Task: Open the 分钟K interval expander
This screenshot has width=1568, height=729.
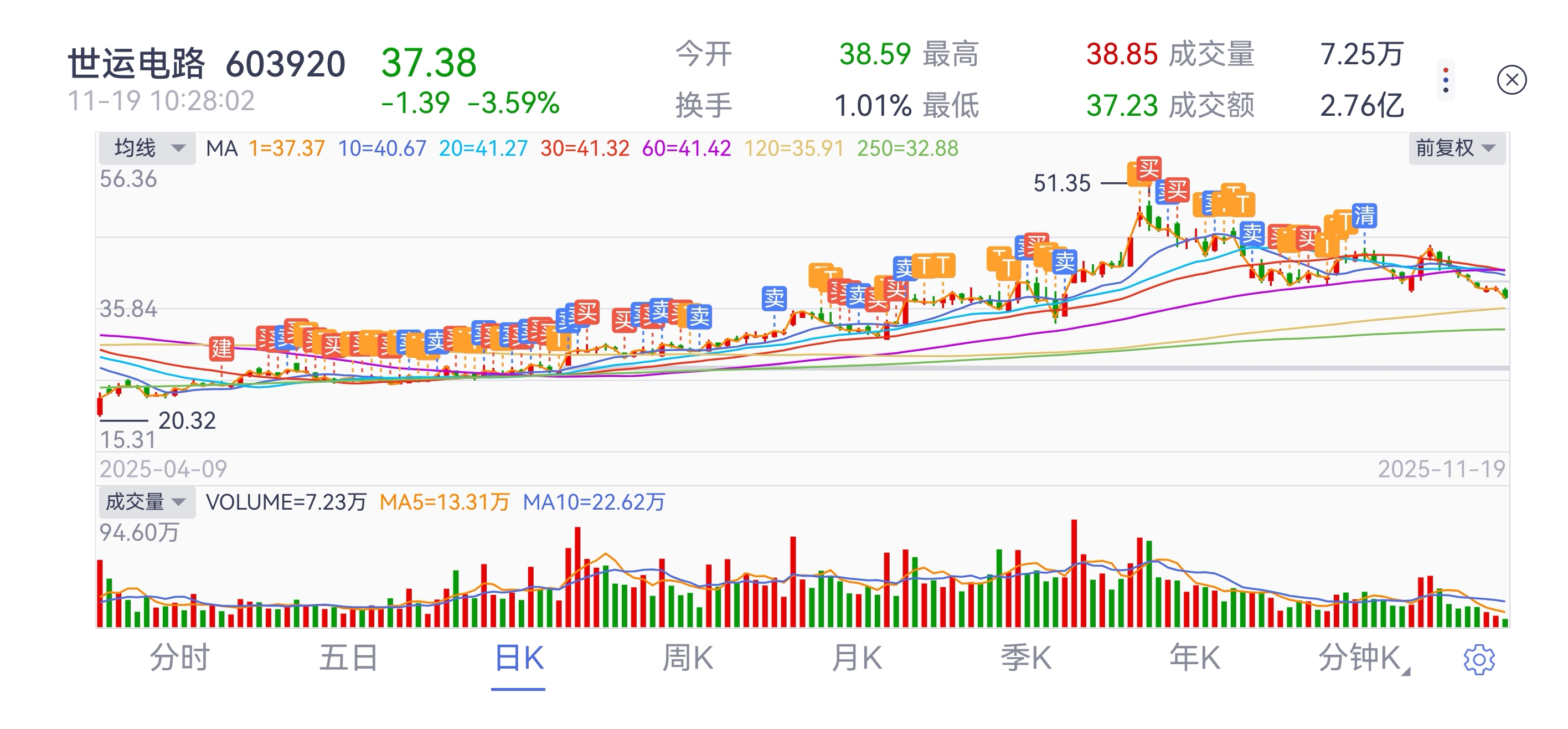Action: point(1364,658)
